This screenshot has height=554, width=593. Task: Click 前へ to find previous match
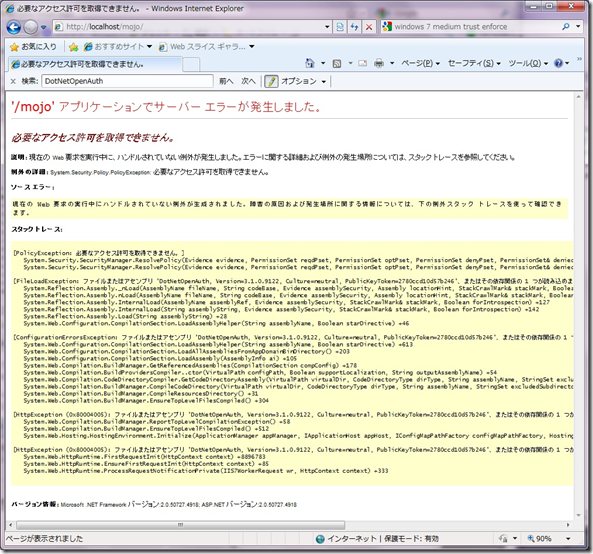(226, 81)
